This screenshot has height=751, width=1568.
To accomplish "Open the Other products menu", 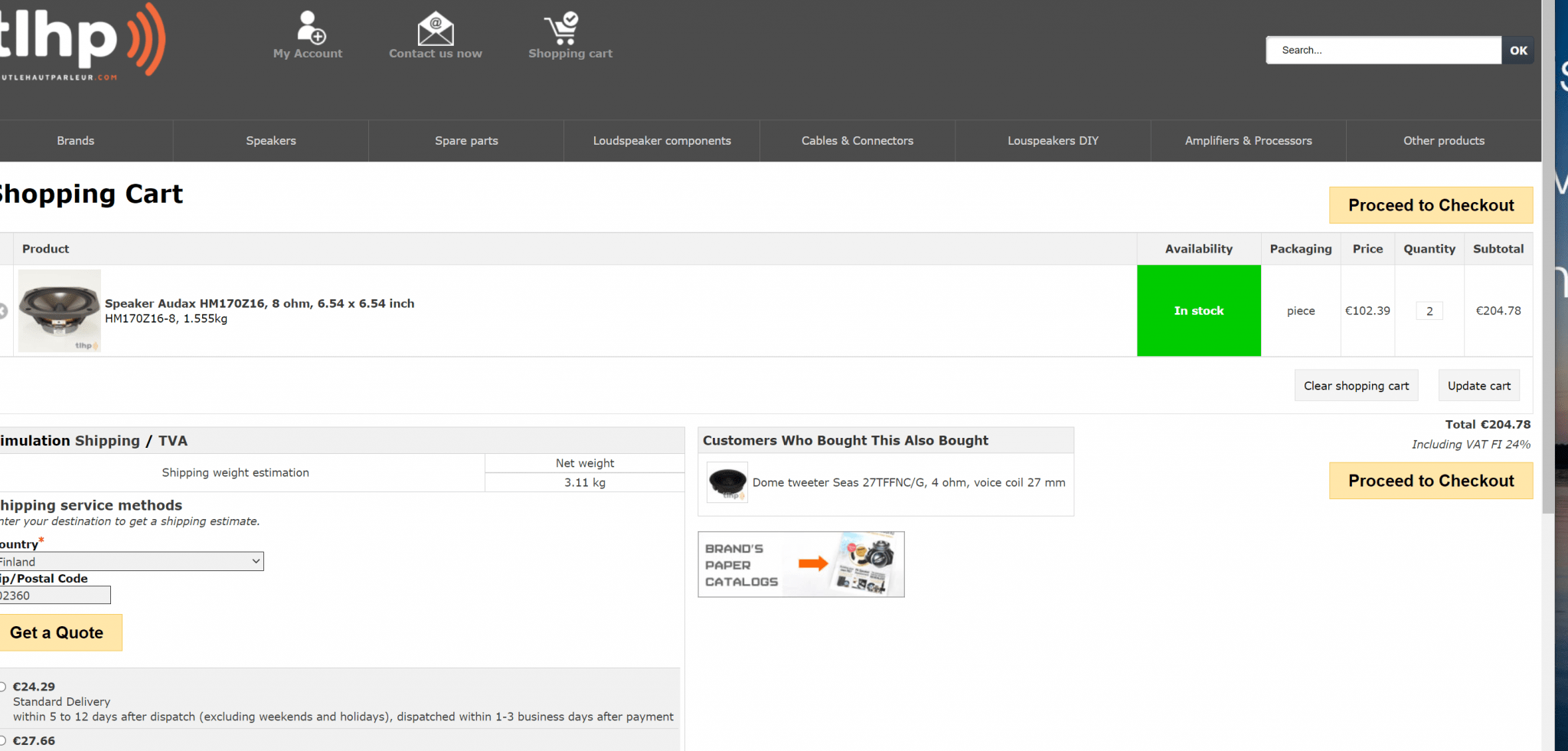I will 1444,141.
